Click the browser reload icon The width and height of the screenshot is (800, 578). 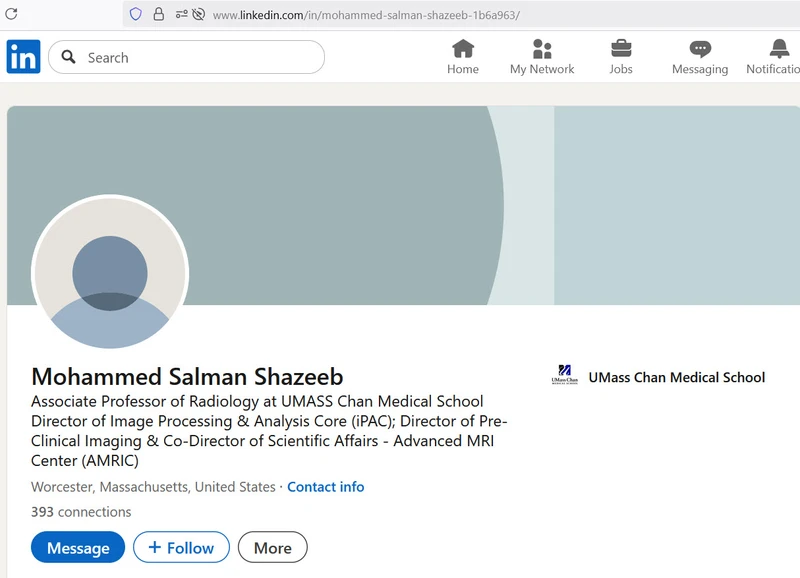12,14
